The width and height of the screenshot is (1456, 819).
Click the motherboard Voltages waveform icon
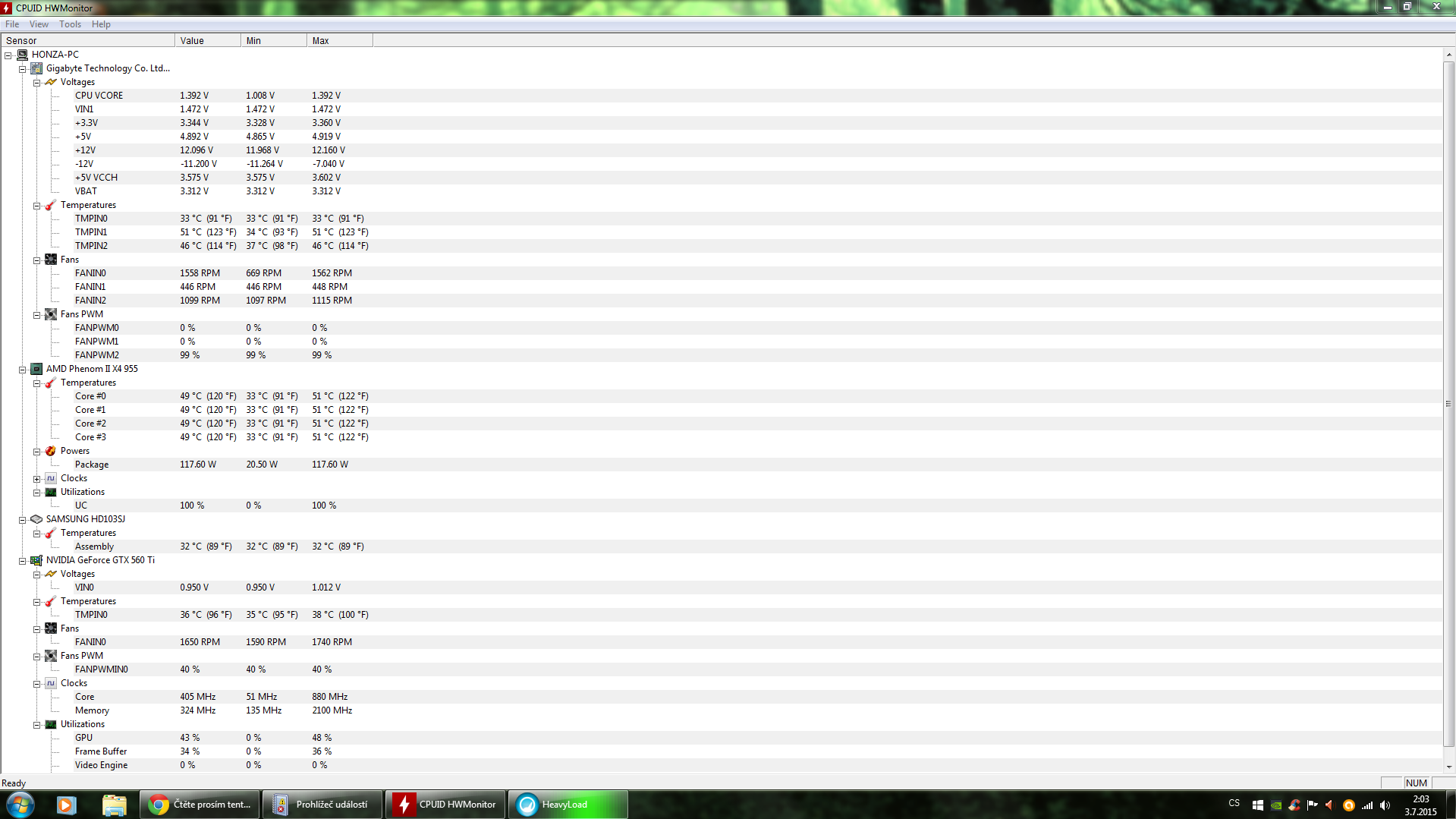(51, 82)
